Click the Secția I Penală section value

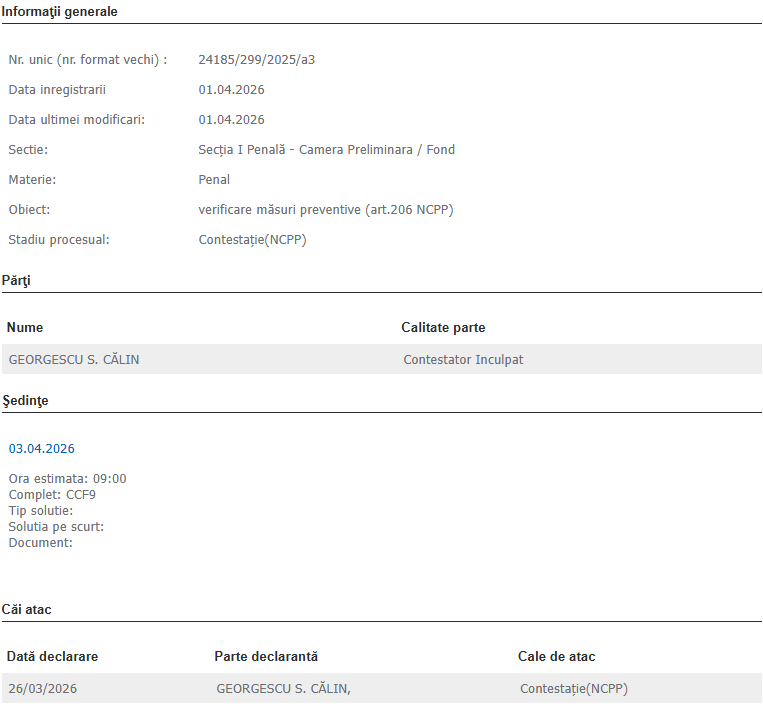(x=326, y=150)
